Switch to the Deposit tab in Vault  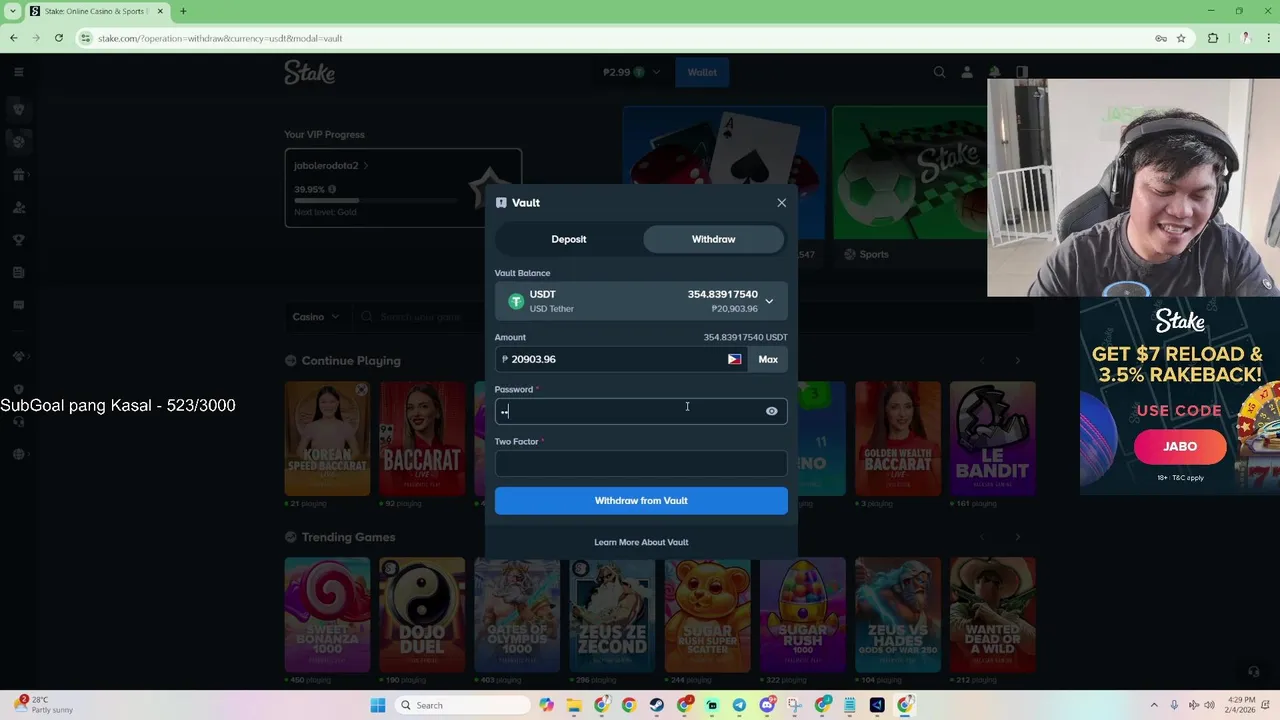pos(569,239)
